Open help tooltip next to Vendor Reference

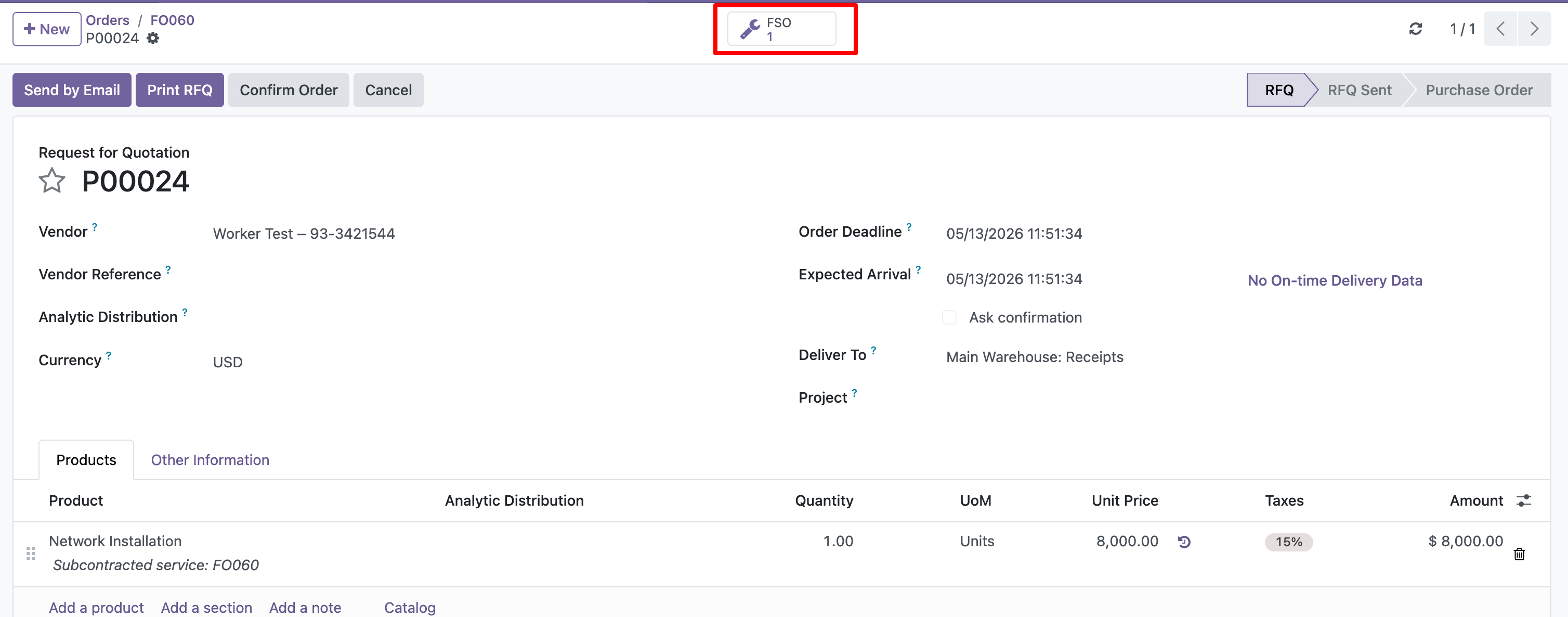click(168, 270)
